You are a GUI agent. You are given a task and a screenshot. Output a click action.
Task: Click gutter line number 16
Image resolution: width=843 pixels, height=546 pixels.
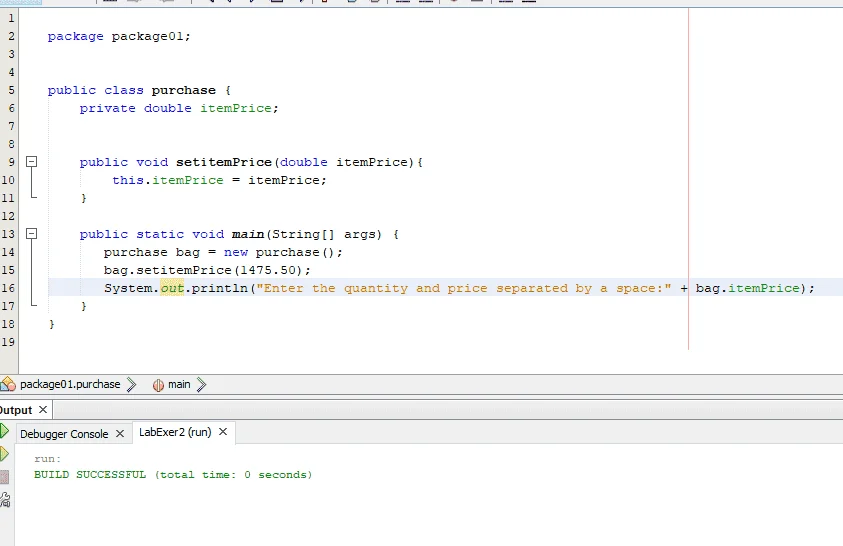(8, 288)
